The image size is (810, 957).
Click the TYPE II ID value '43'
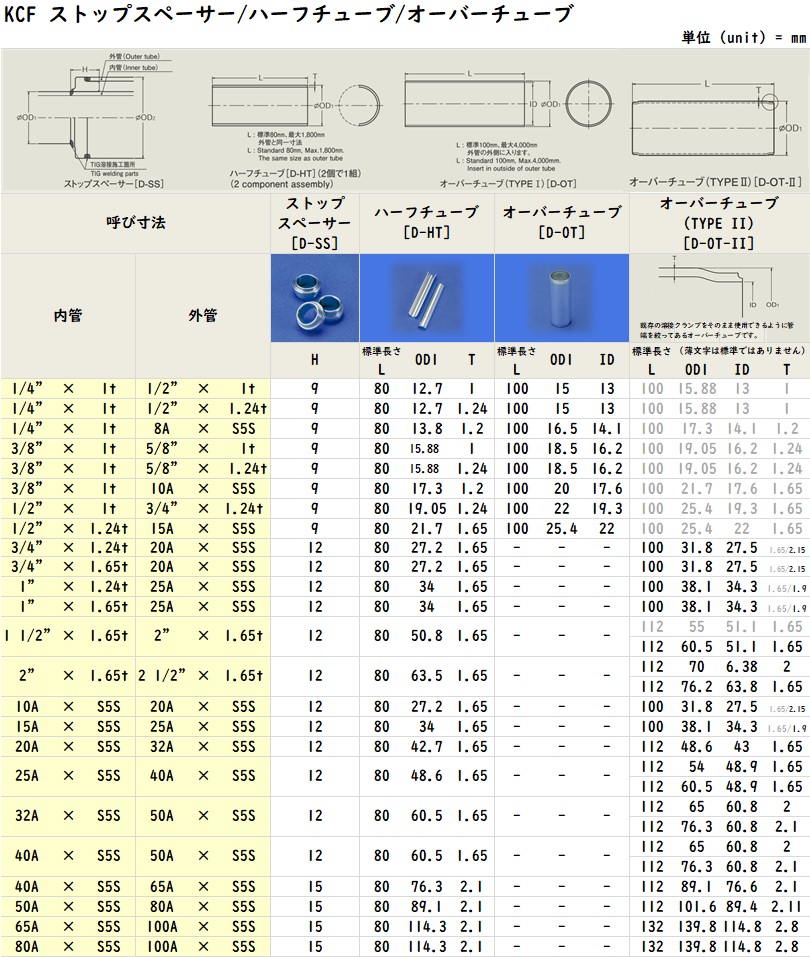tap(742, 747)
